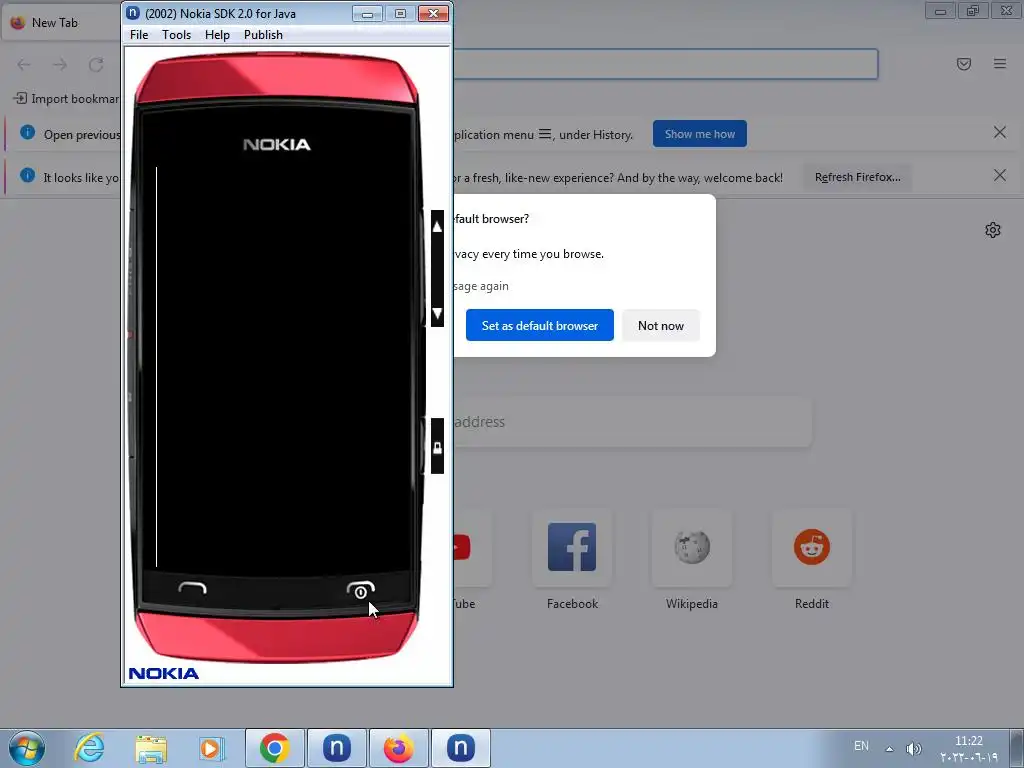1024x768 pixels.
Task: Click Import bookmarks in Firefox toolbar
Action: pos(67,99)
